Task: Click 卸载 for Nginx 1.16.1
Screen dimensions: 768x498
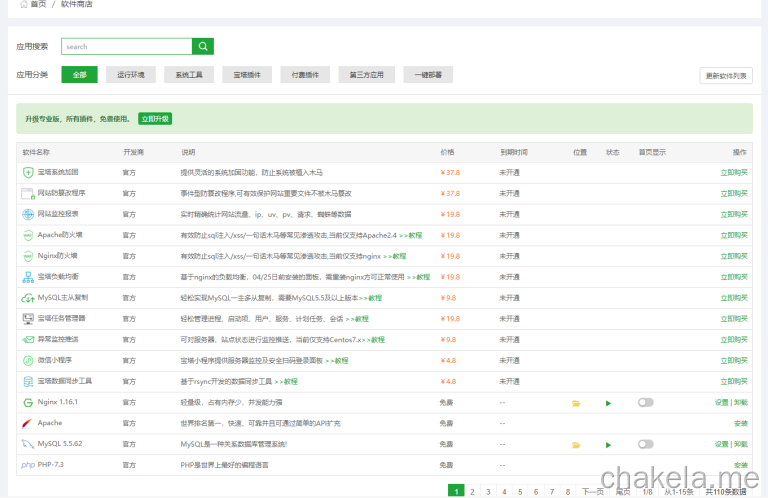Action: tap(741, 403)
